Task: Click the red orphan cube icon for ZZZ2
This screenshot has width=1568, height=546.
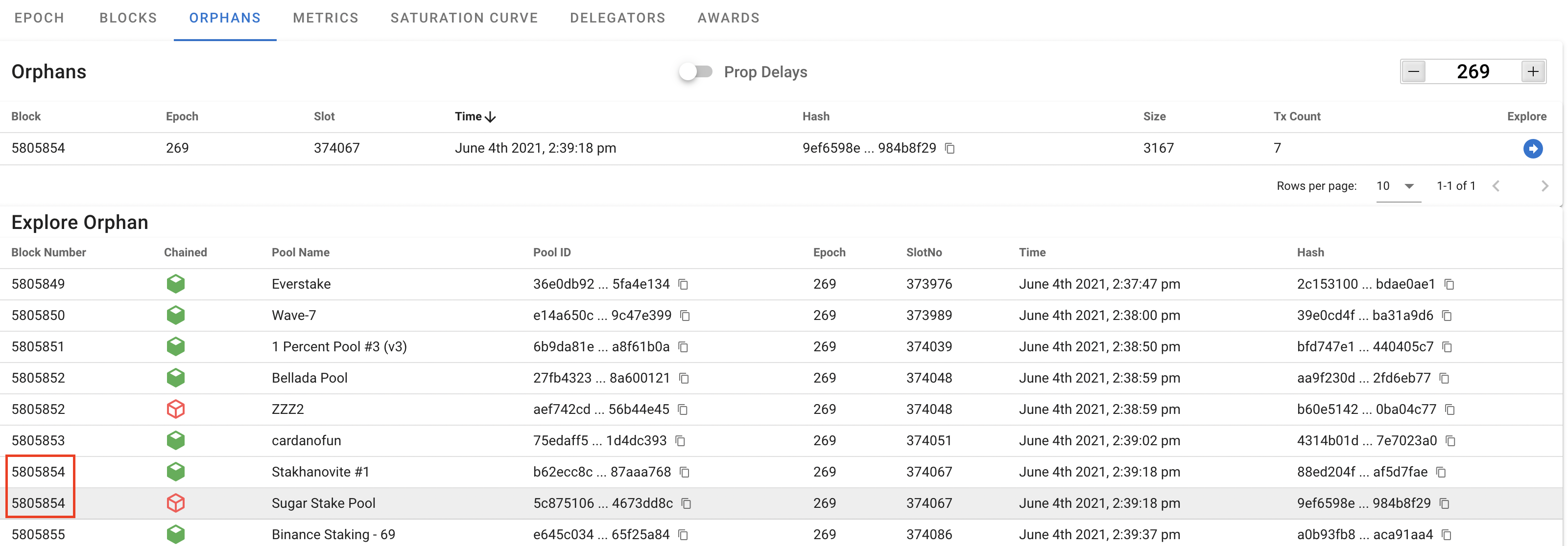Action: [x=176, y=409]
